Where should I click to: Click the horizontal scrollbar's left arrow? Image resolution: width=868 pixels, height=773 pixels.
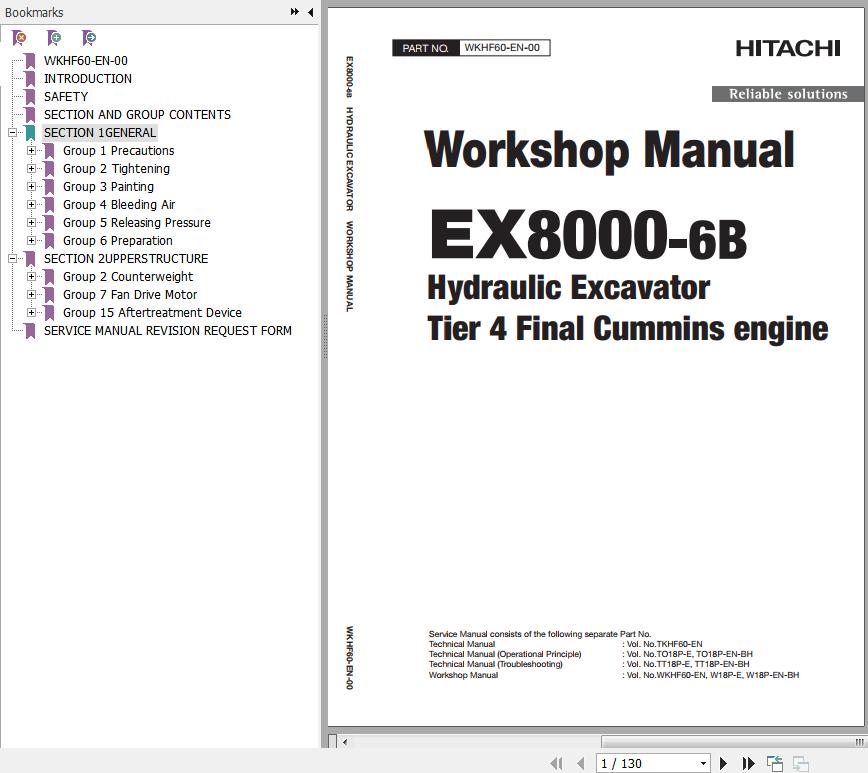click(x=345, y=742)
